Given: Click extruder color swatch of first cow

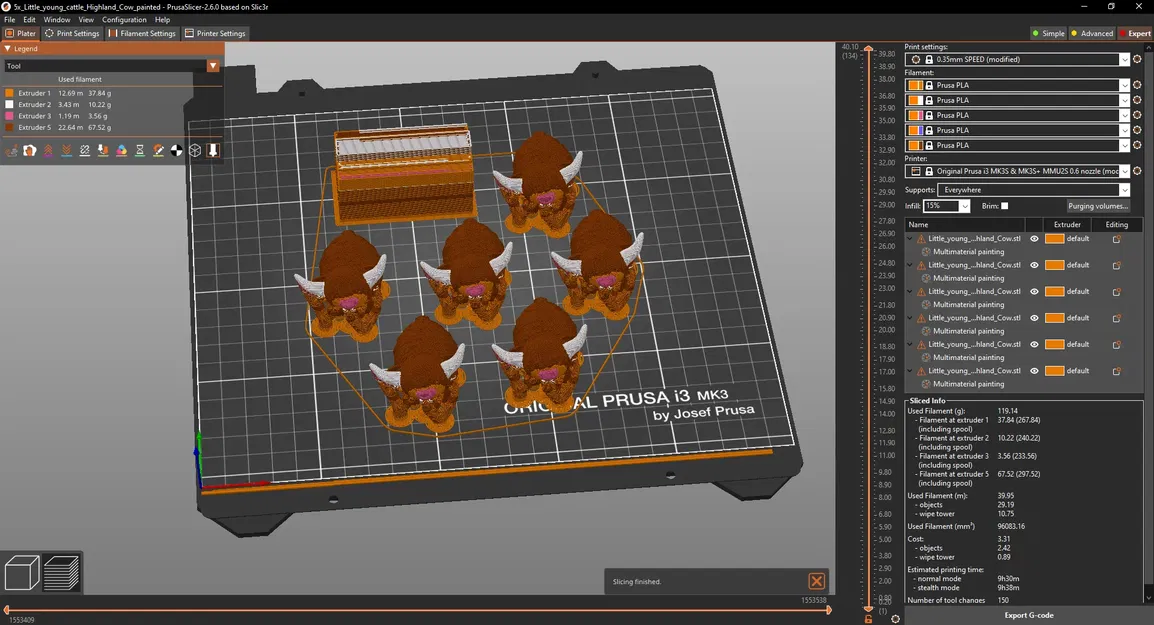Looking at the screenshot, I should click(1055, 239).
